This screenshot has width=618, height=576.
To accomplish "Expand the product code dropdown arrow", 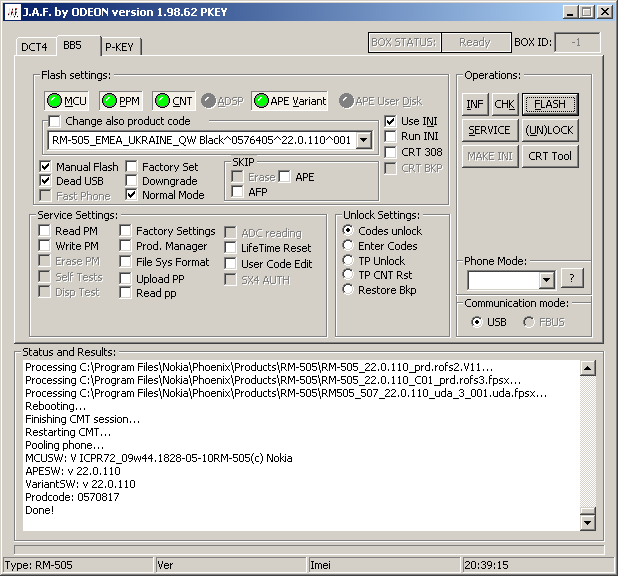I will pyautogui.click(x=364, y=140).
